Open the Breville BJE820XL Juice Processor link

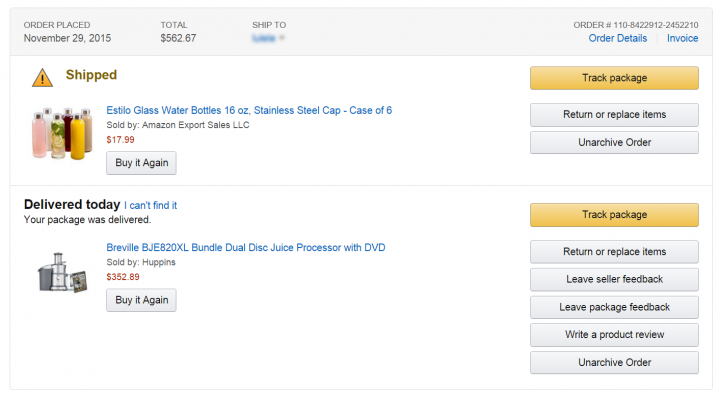(x=246, y=247)
